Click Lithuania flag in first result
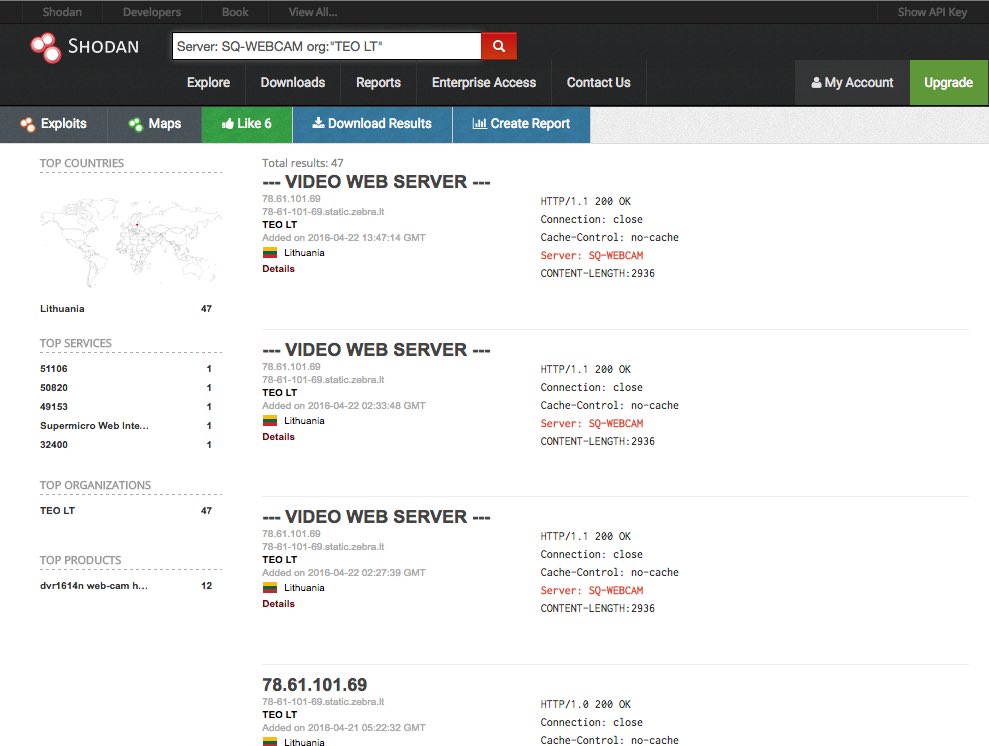Image resolution: width=989 pixels, height=746 pixels. 270,252
